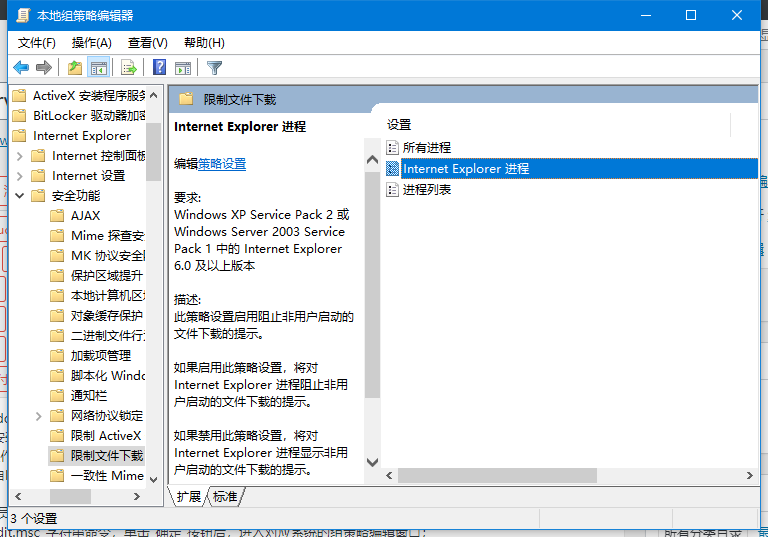Image resolution: width=768 pixels, height=537 pixels.
Task: Maximize the 本地组策略编辑器 window
Action: click(x=691, y=15)
